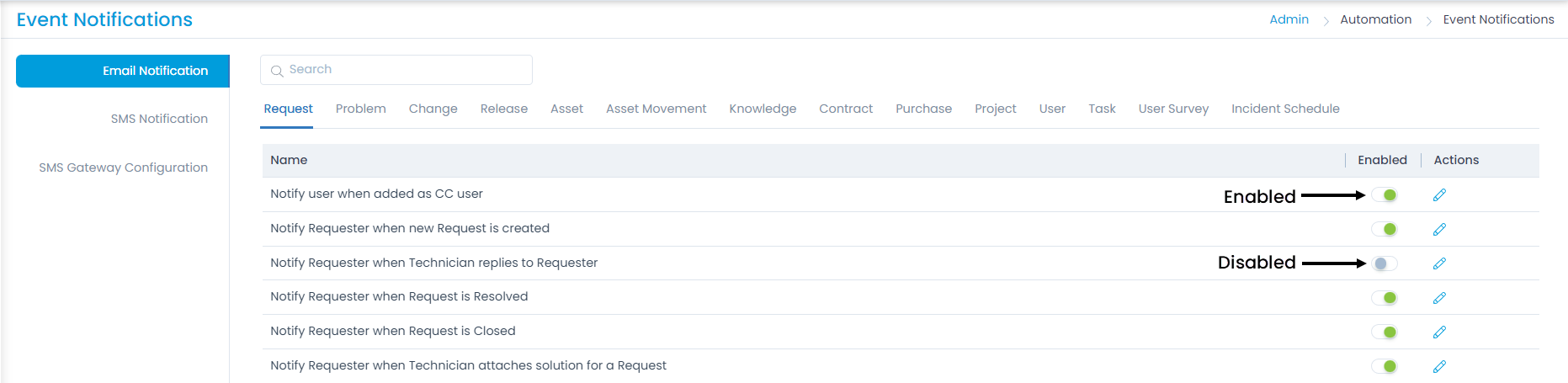Switch to the Knowledge tab

coord(763,109)
